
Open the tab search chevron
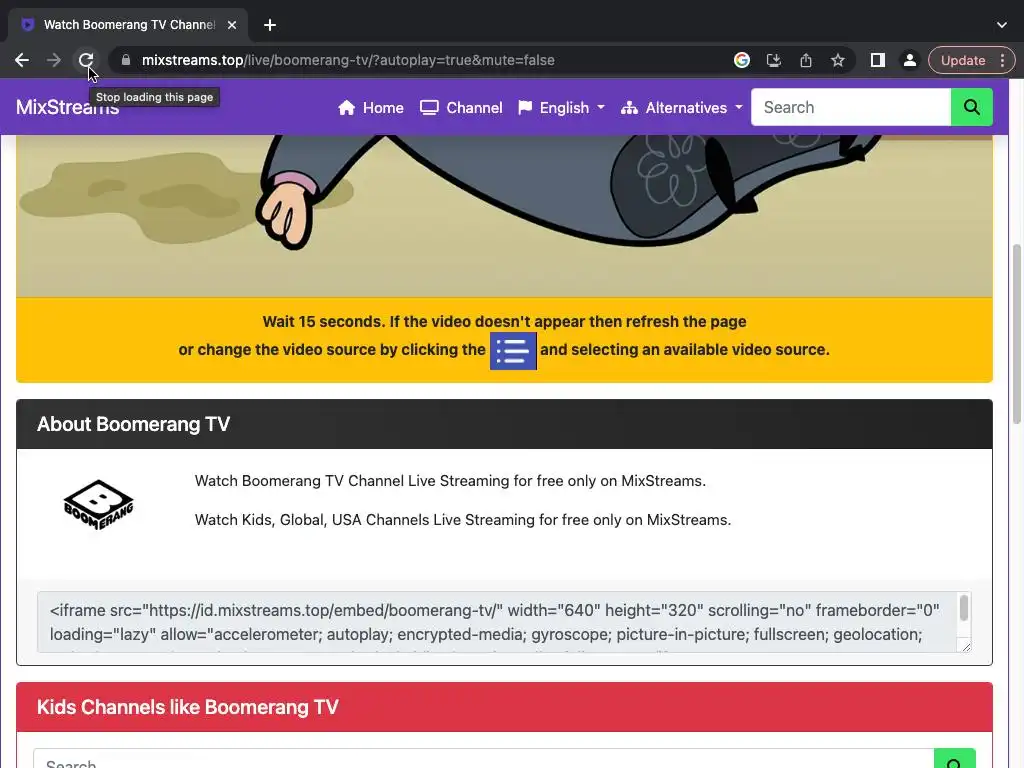tap(1002, 25)
